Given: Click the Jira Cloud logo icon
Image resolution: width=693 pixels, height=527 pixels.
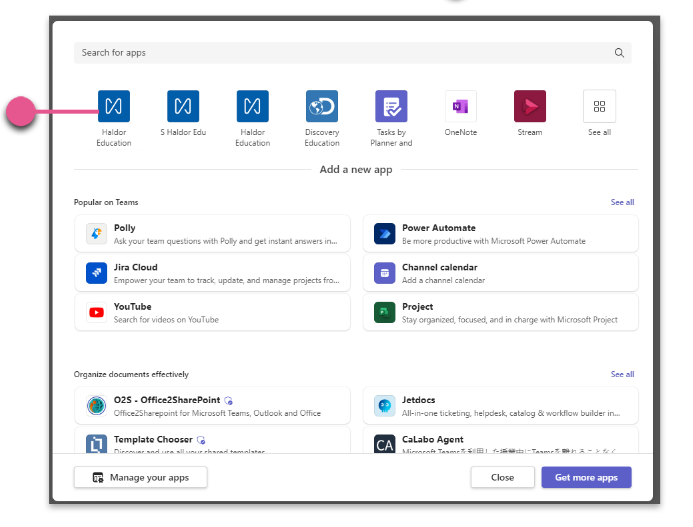Looking at the screenshot, I should pos(96,273).
